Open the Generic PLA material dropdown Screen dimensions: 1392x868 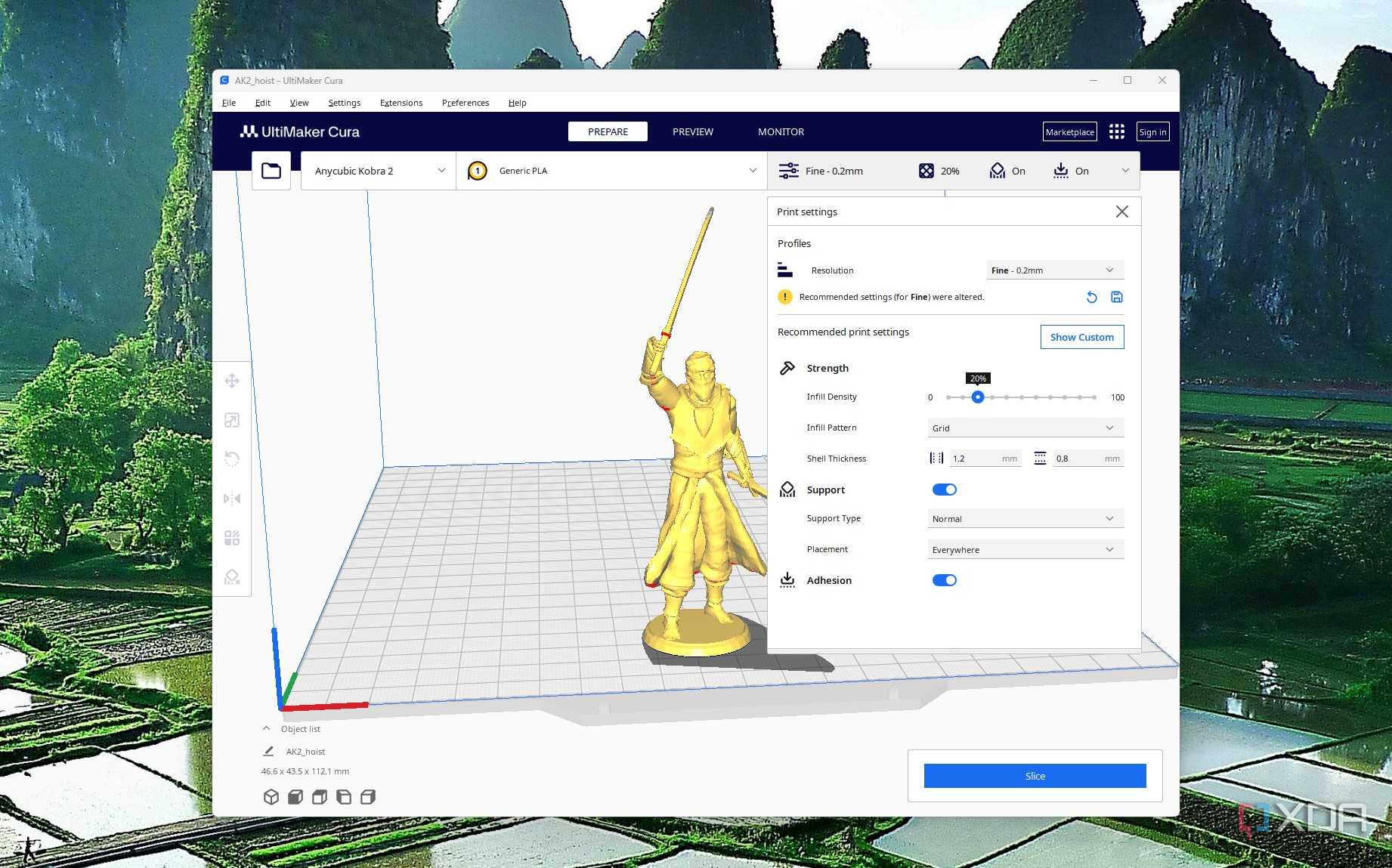(611, 171)
